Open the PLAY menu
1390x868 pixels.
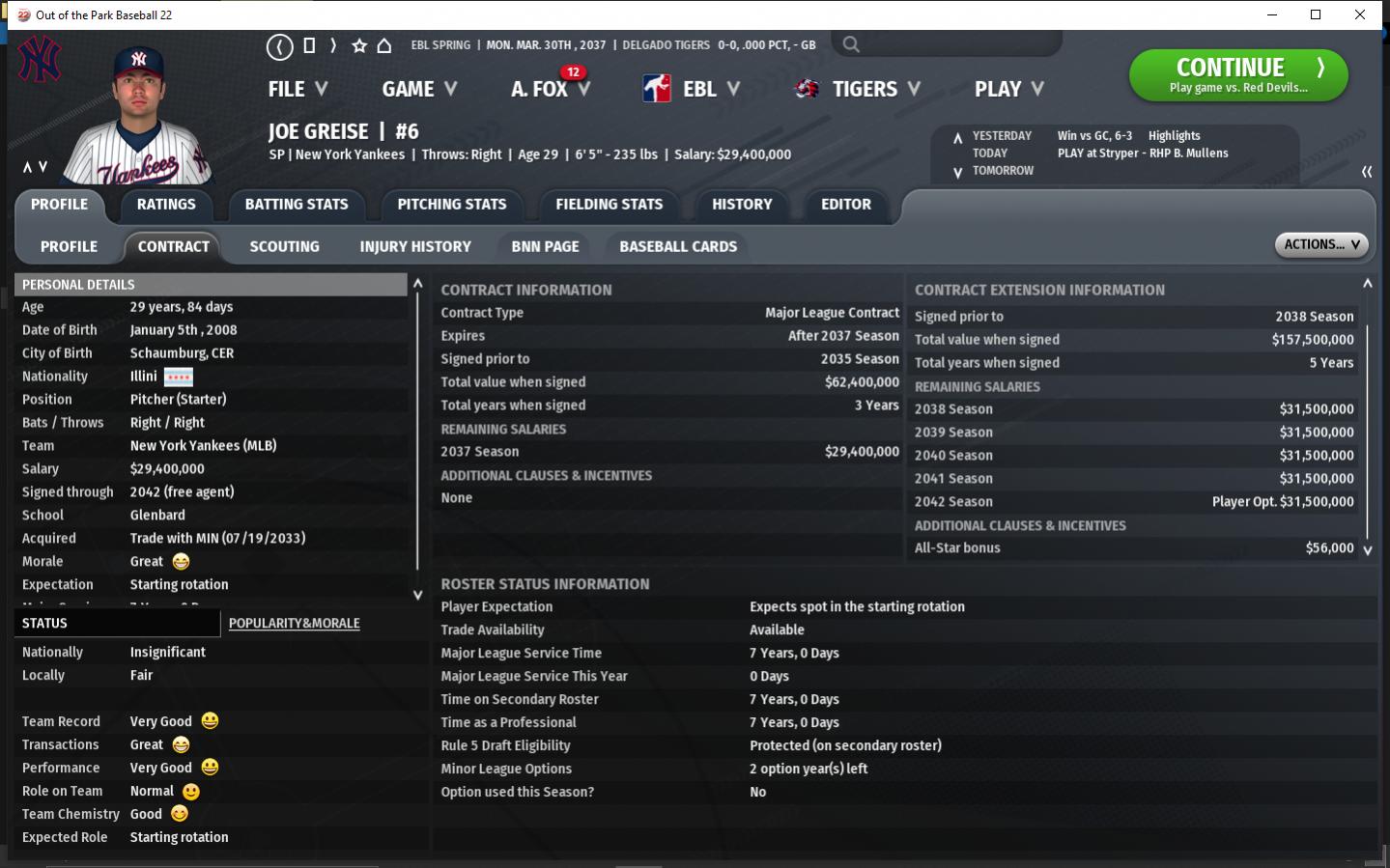point(1008,89)
